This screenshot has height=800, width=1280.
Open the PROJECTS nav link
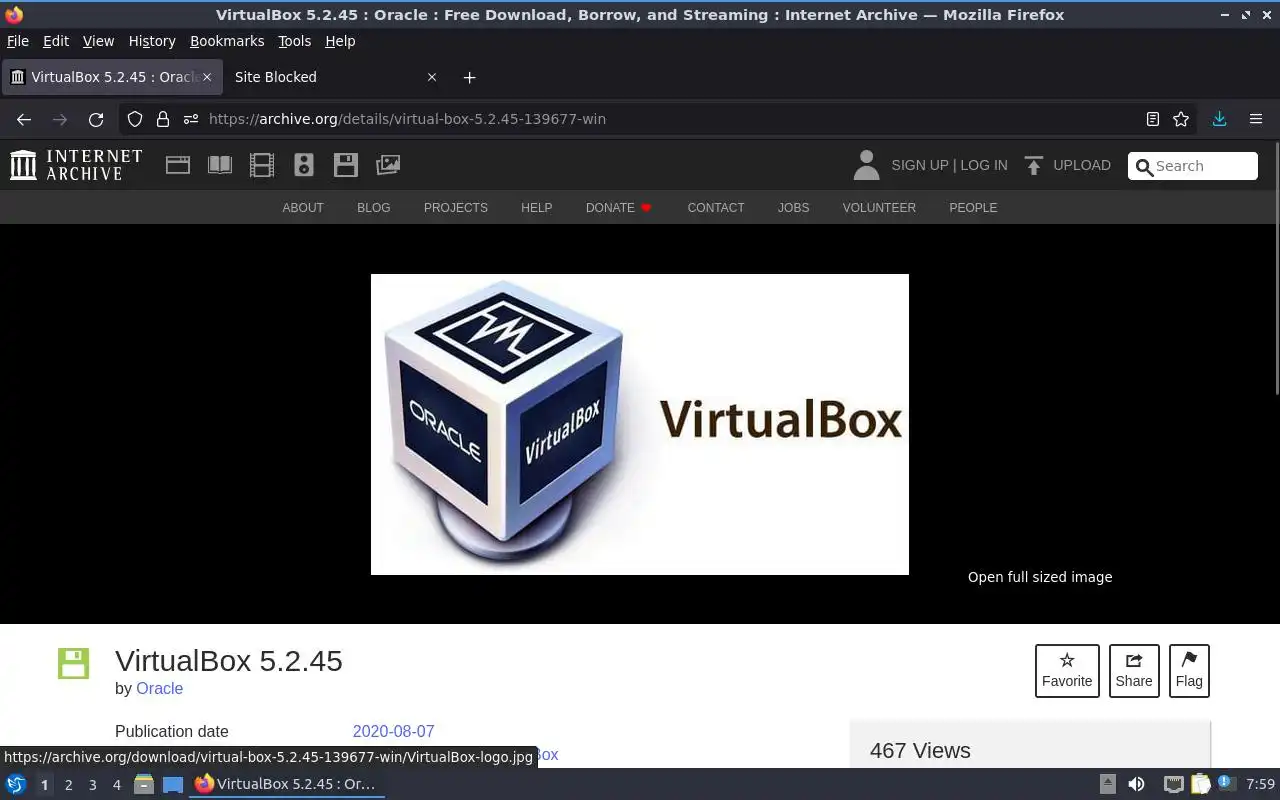pyautogui.click(x=456, y=208)
